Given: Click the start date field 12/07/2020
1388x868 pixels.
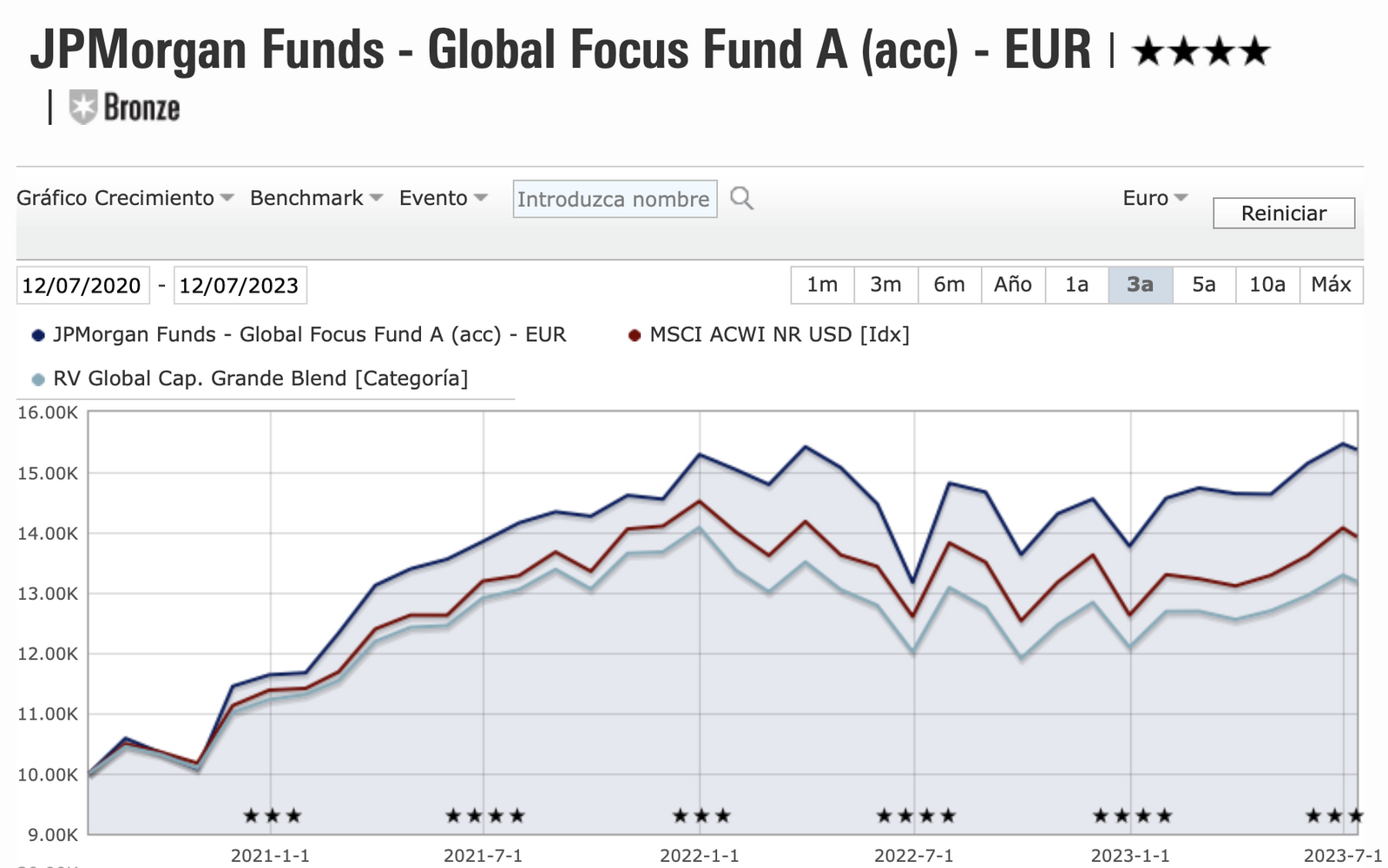Looking at the screenshot, I should (x=82, y=286).
